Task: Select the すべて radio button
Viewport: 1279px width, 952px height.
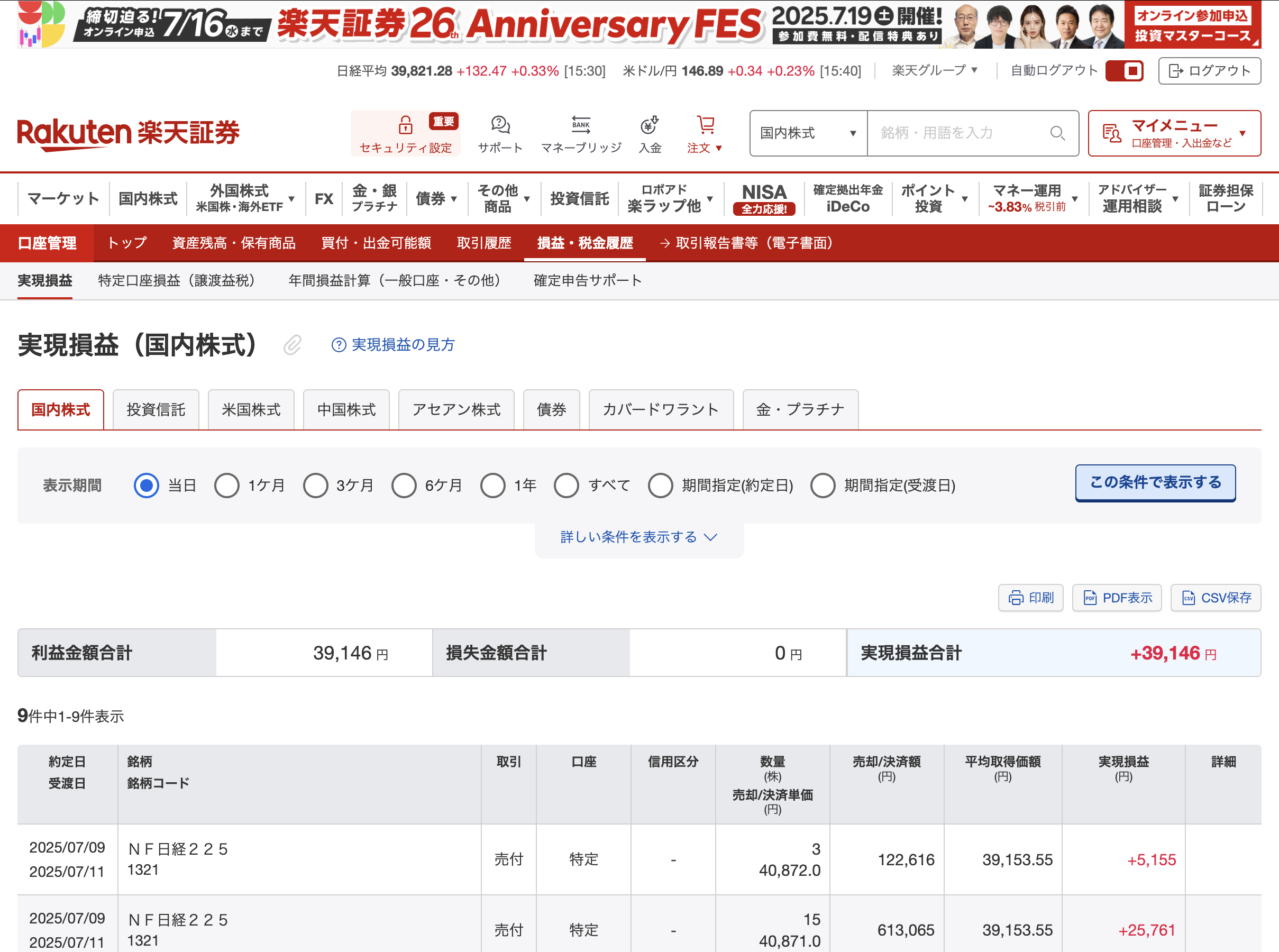Action: click(x=567, y=485)
